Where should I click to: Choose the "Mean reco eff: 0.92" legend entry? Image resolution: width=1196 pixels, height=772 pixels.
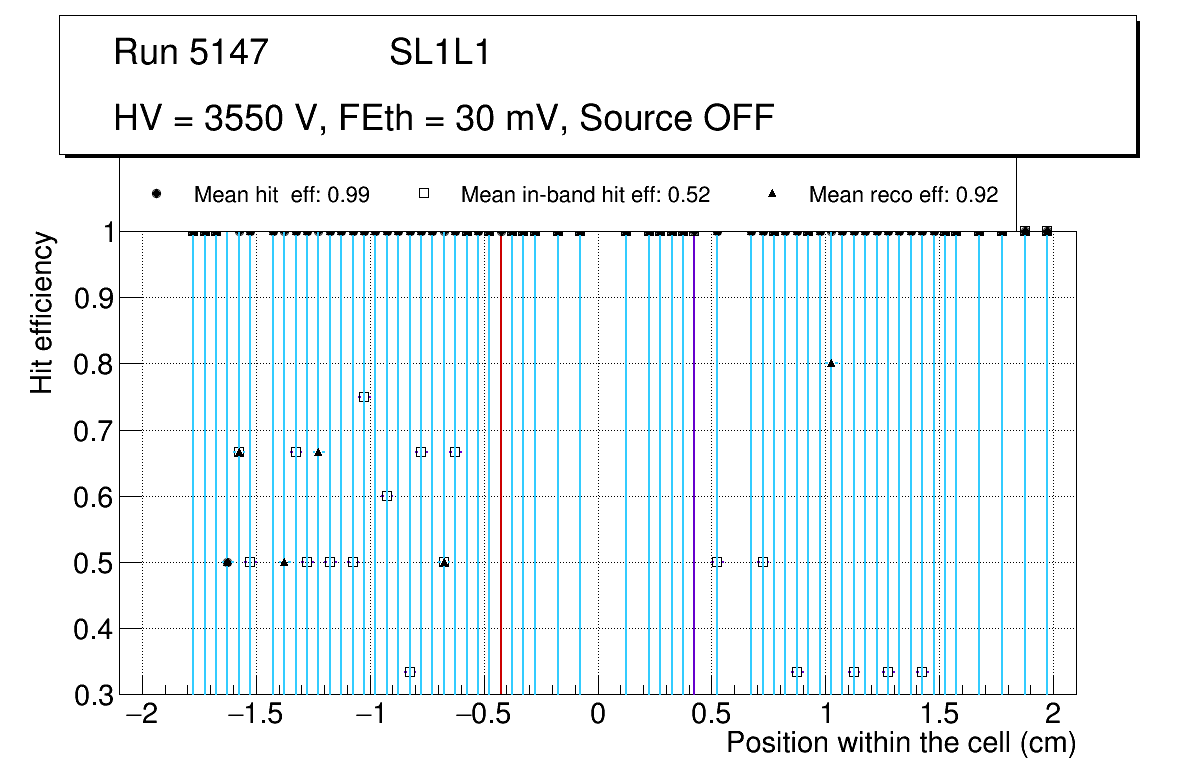tap(903, 195)
